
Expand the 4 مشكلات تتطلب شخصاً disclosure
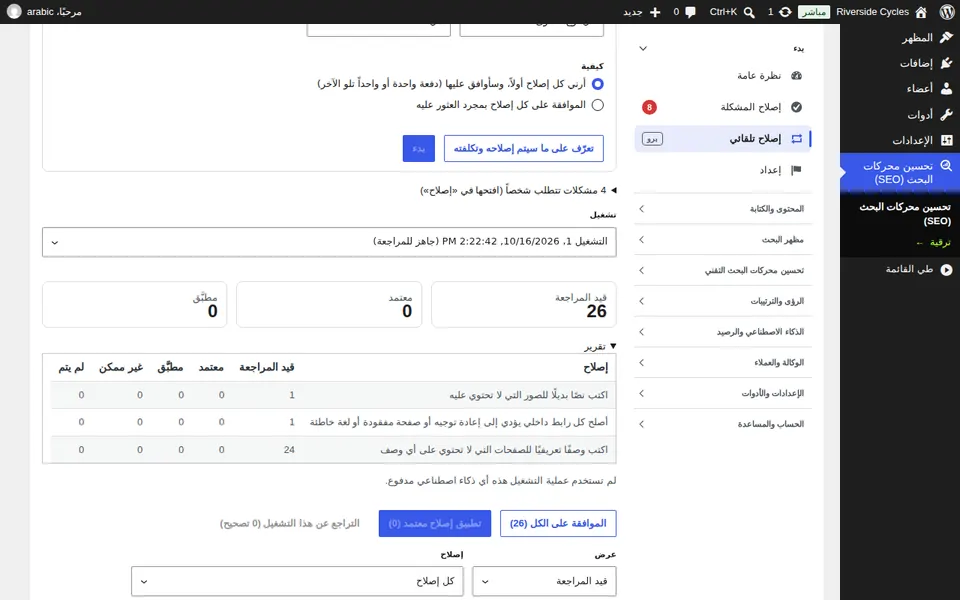[518, 190]
